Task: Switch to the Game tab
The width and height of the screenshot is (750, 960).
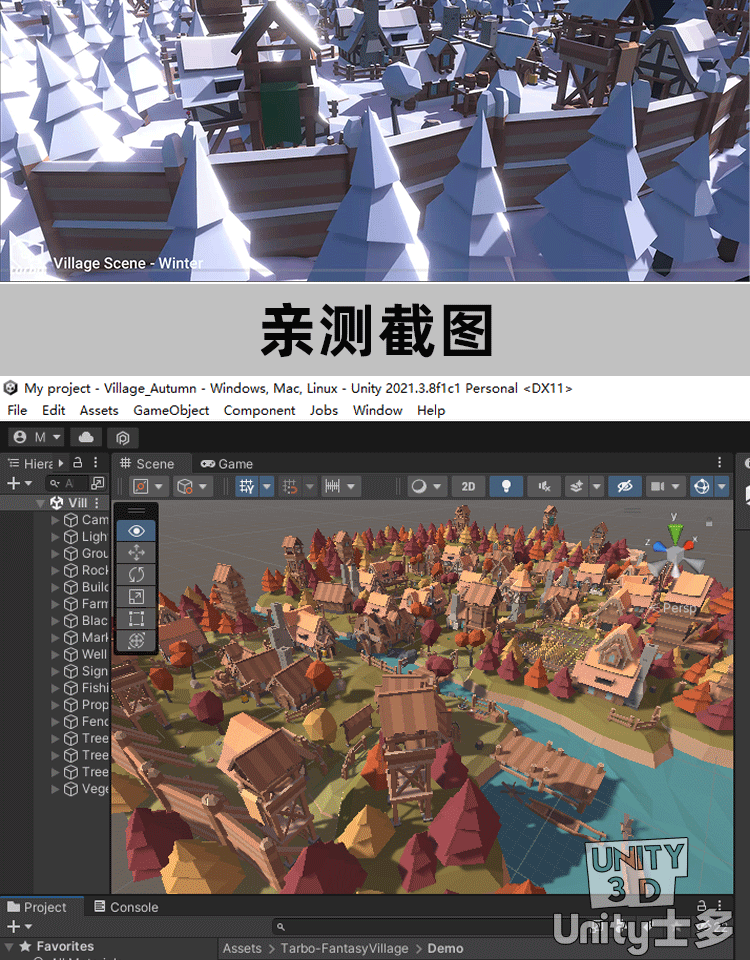Action: click(227, 463)
